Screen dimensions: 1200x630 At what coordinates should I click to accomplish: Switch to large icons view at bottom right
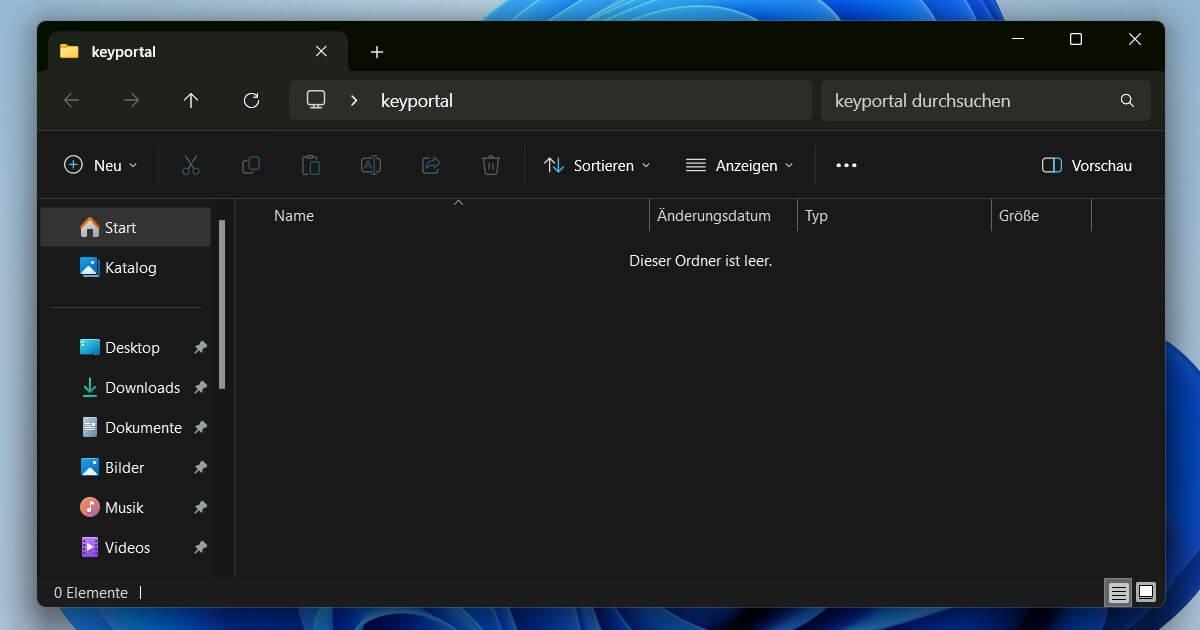(x=1142, y=592)
